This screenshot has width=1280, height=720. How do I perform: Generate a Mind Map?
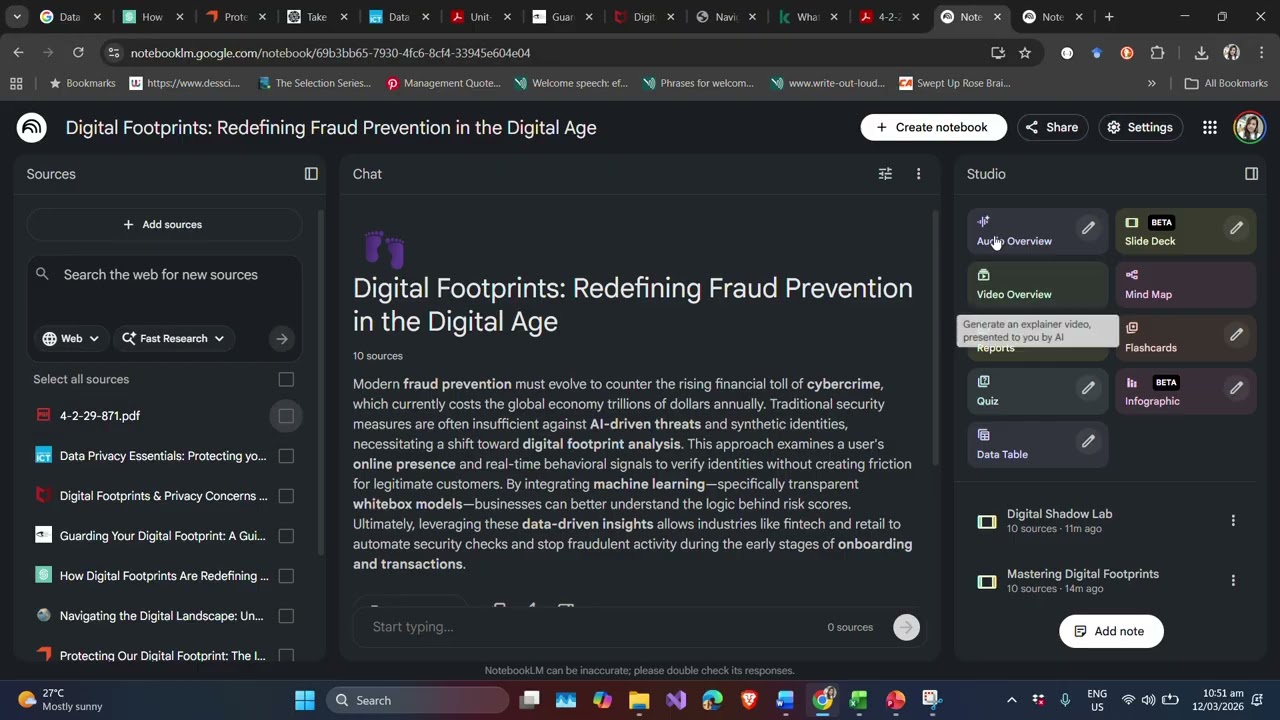point(1185,284)
